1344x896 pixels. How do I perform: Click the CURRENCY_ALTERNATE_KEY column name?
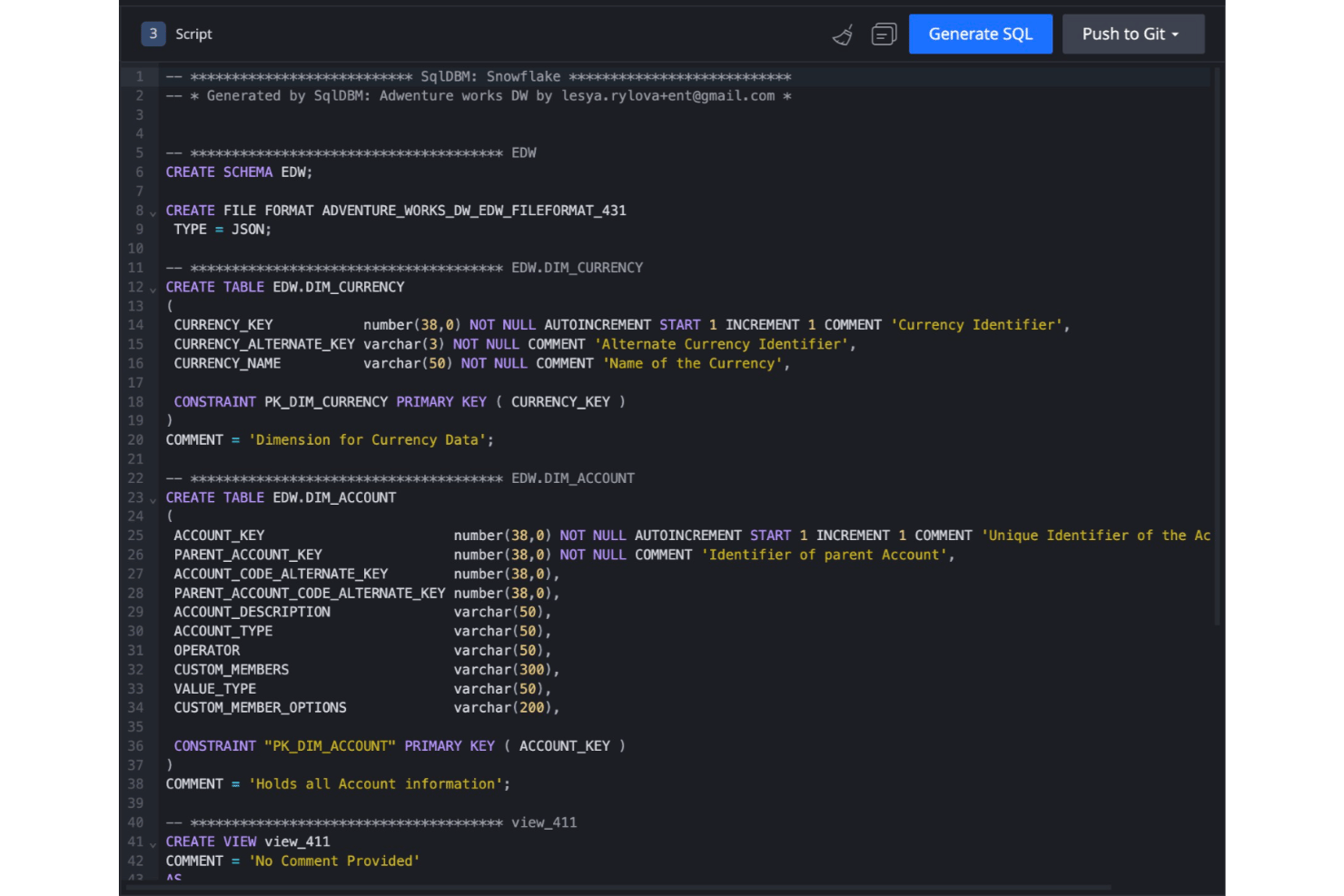pos(264,344)
